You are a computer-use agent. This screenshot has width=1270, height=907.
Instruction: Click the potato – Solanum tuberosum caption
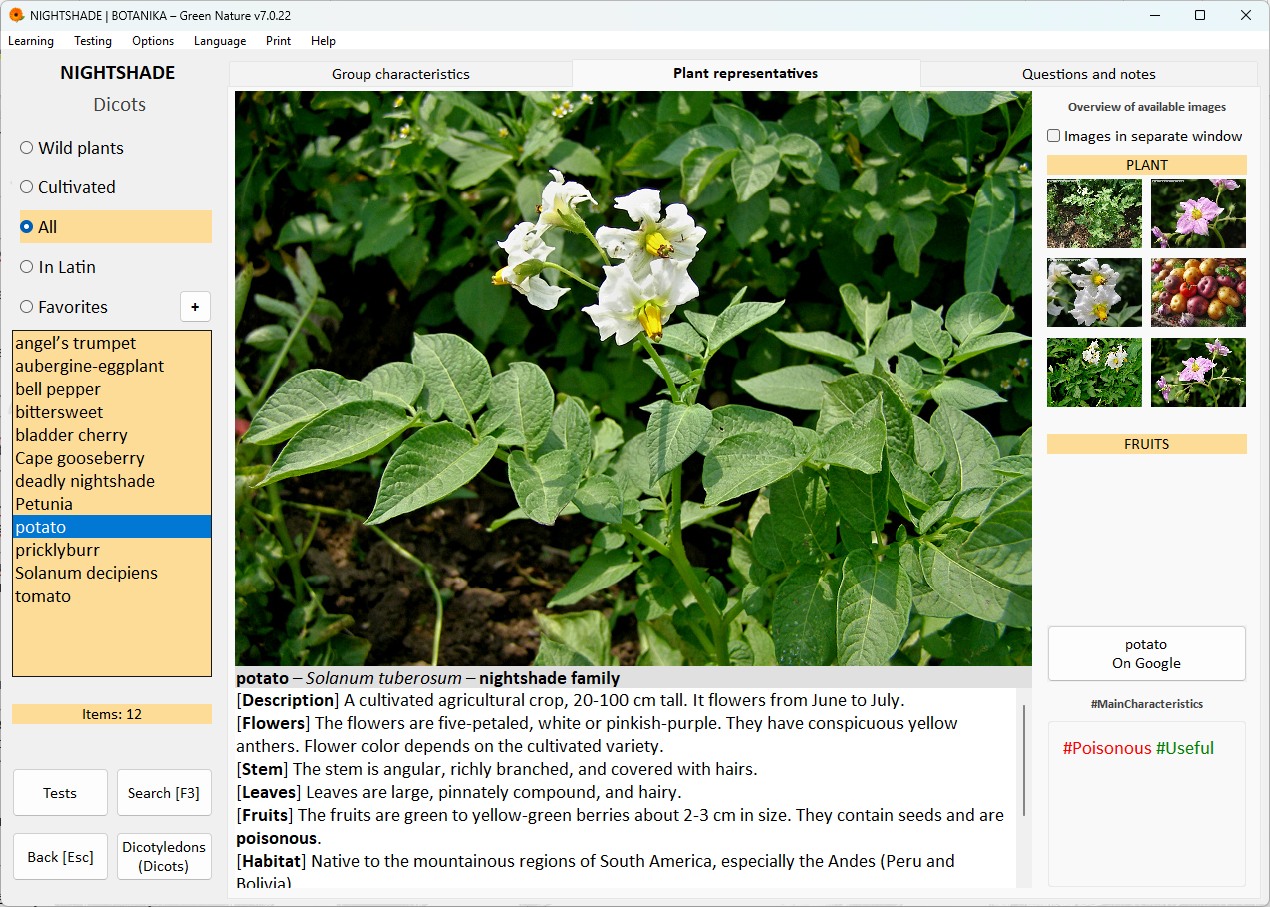point(428,678)
